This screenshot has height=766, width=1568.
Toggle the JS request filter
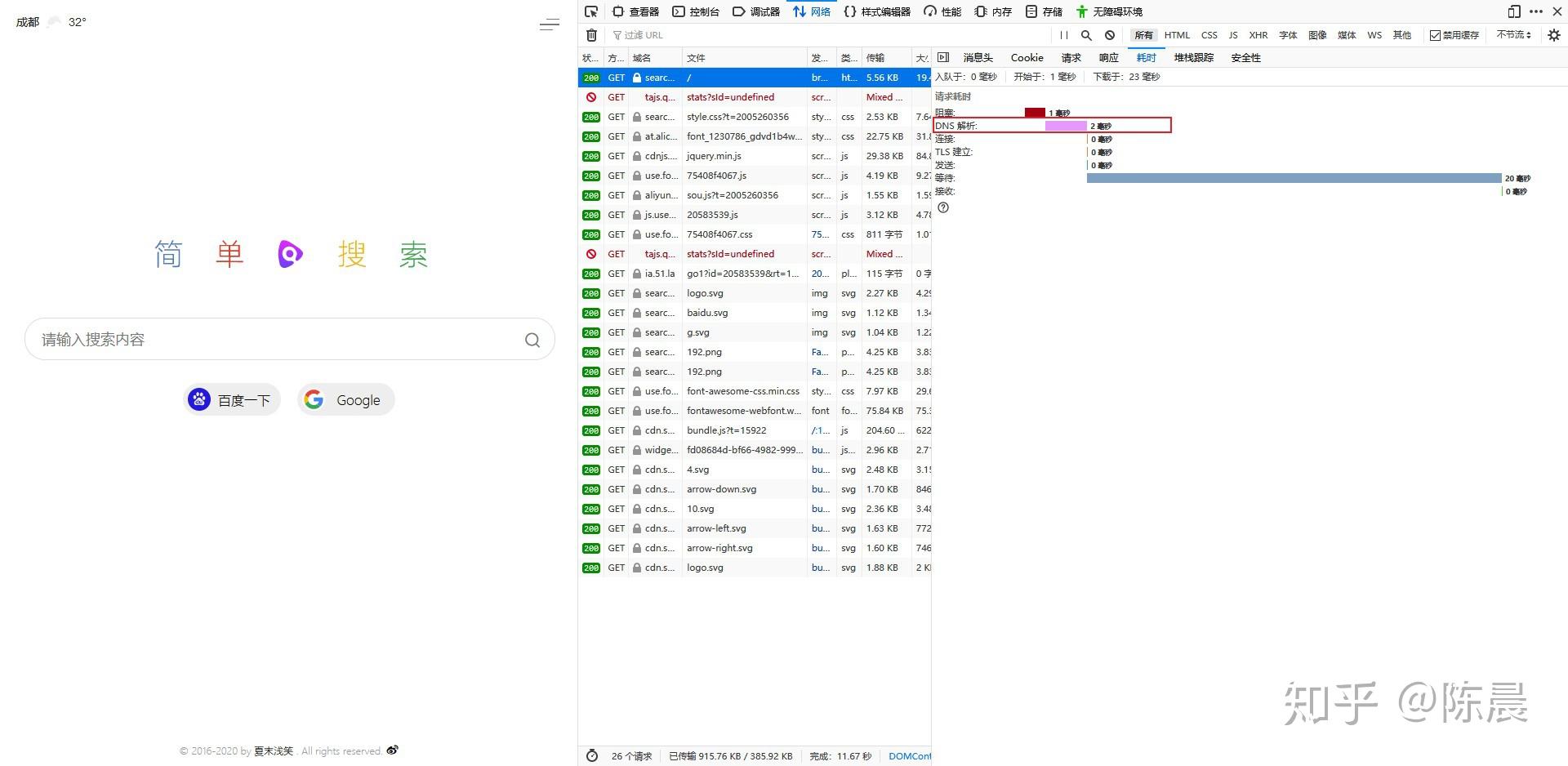click(1233, 35)
